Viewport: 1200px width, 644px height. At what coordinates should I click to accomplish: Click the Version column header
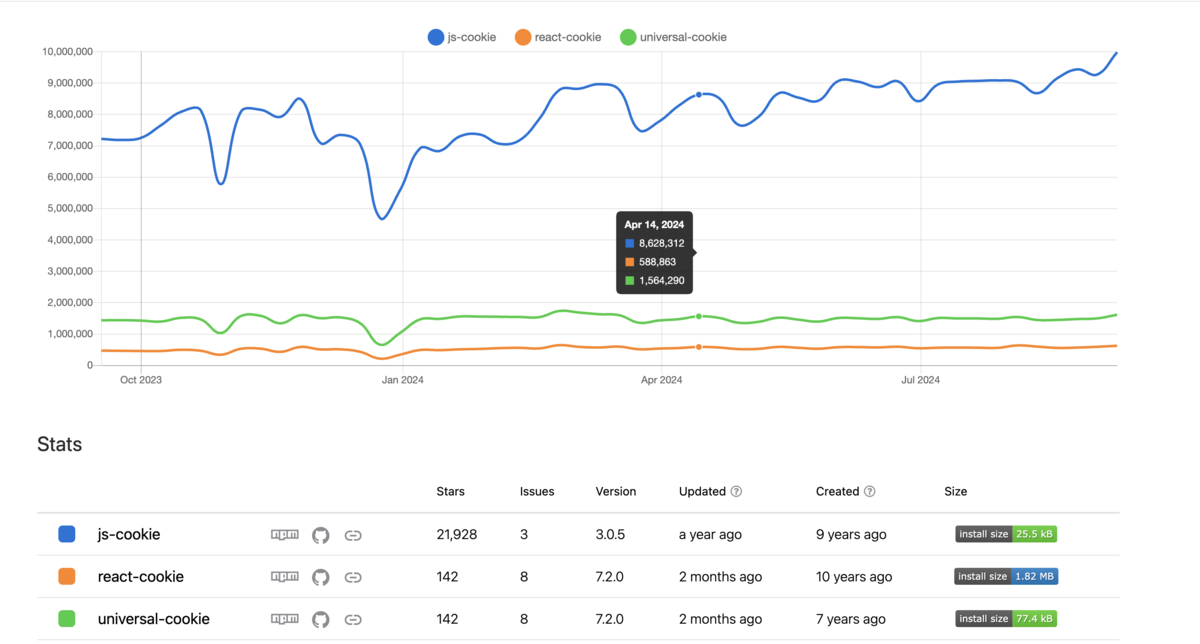[616, 492]
